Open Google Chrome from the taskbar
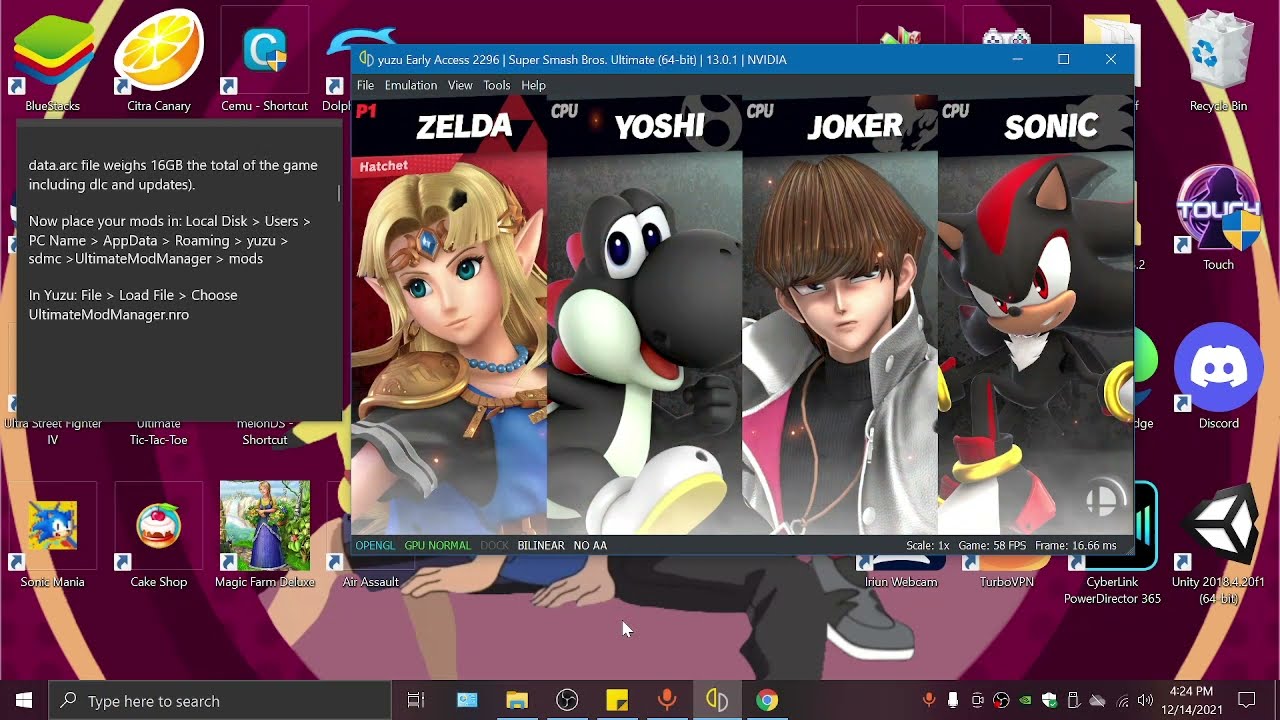1280x720 pixels. coord(767,700)
